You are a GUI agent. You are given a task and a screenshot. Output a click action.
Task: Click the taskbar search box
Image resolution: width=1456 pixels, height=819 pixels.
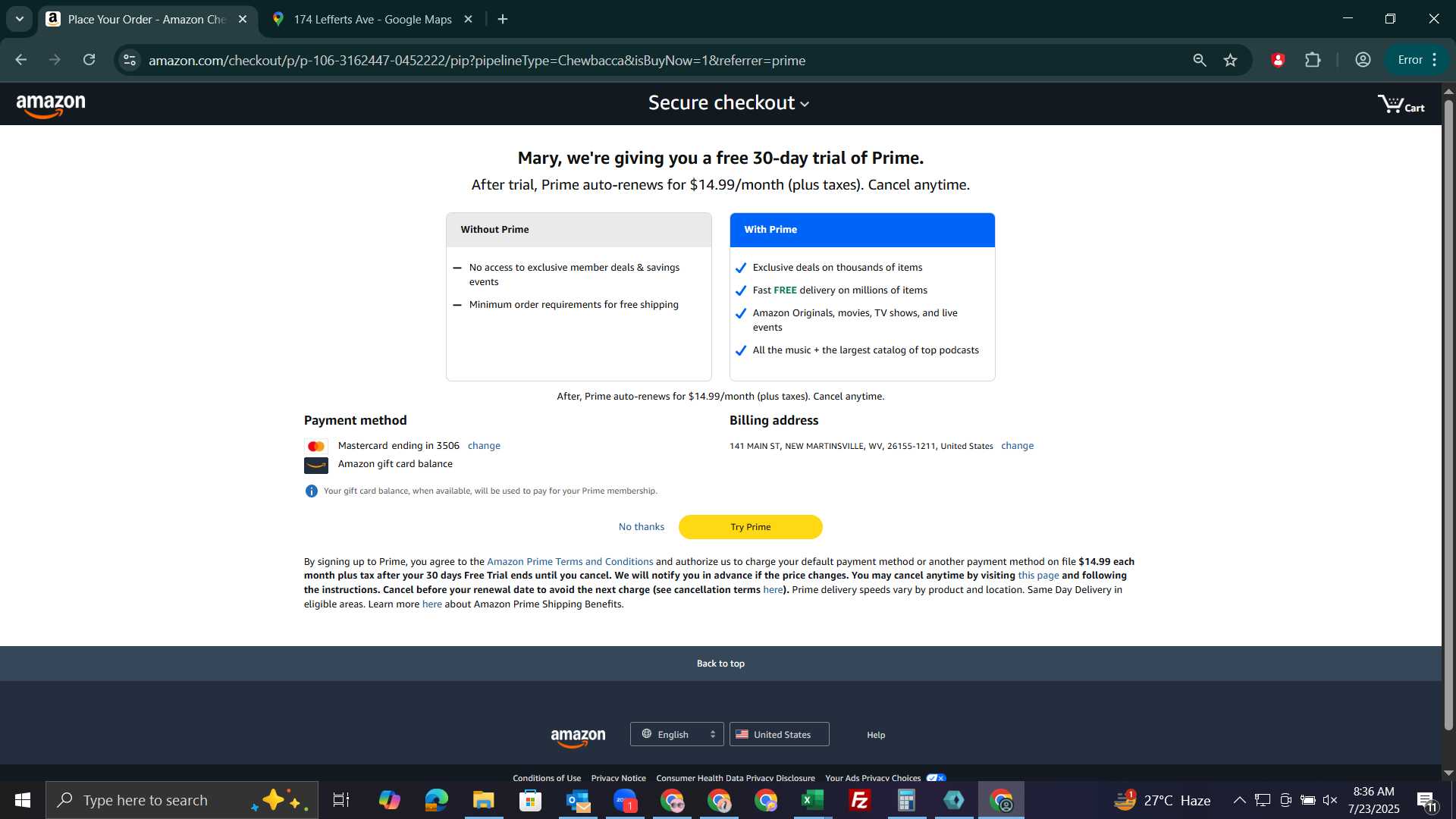point(182,800)
